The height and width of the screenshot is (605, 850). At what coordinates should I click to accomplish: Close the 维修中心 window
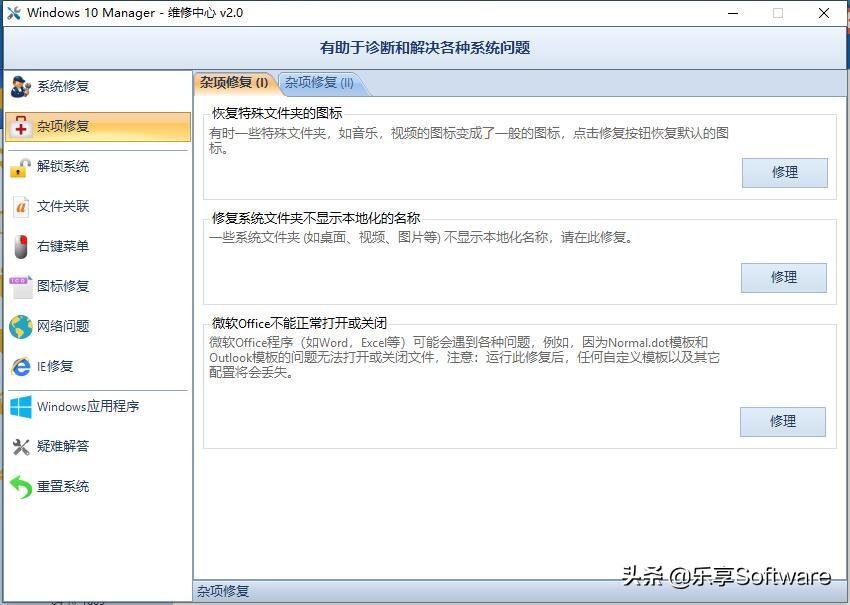pos(823,13)
